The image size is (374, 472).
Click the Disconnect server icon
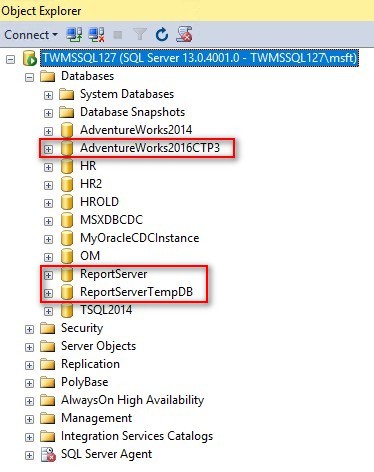pyautogui.click(x=96, y=34)
